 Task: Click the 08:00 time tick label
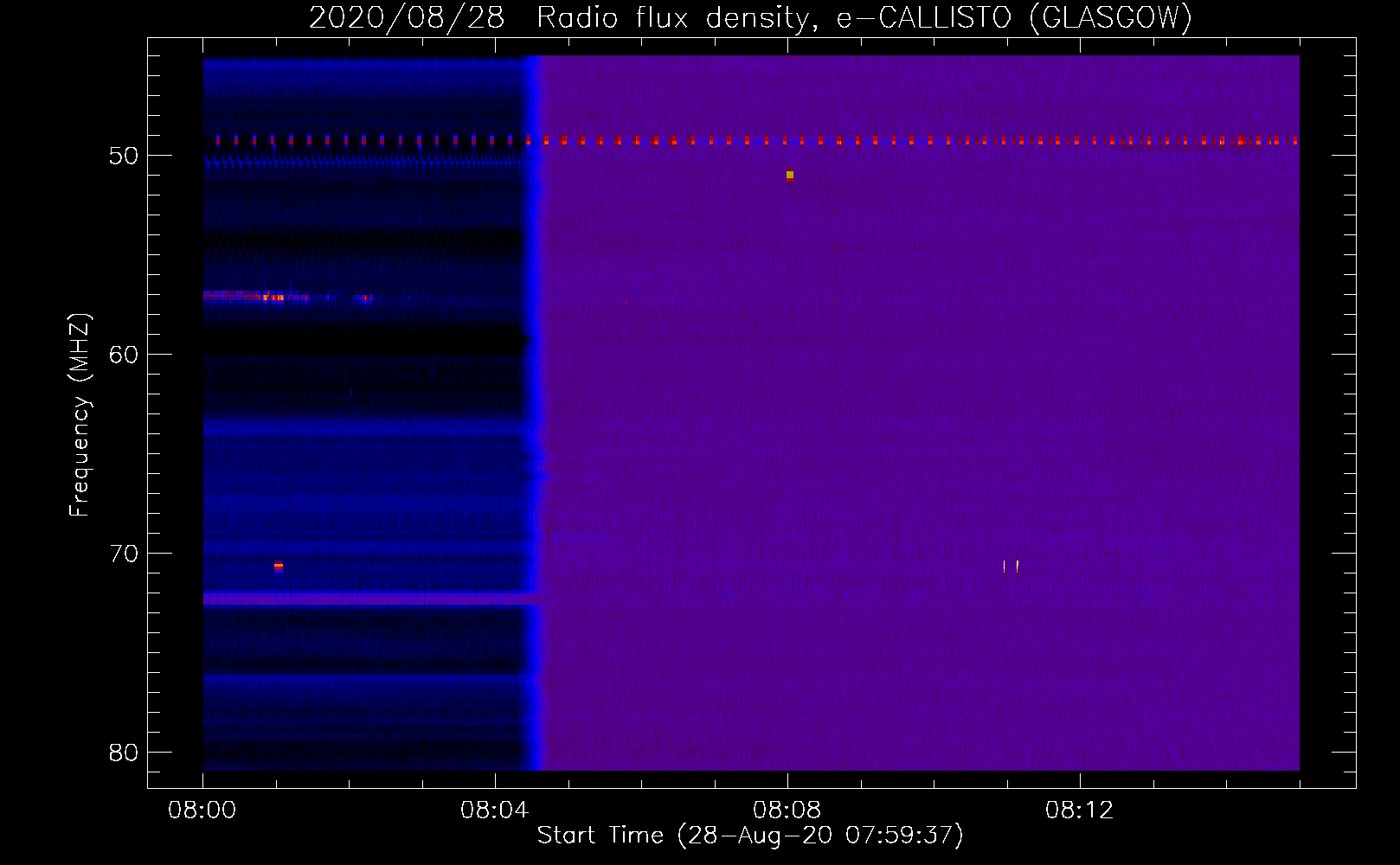202,811
